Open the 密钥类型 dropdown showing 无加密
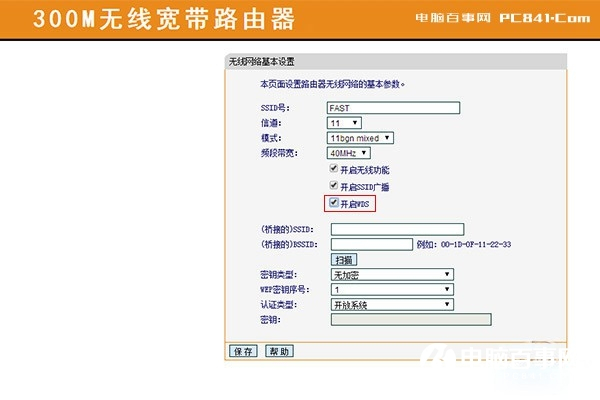This screenshot has height=400, width=600. pos(392,274)
